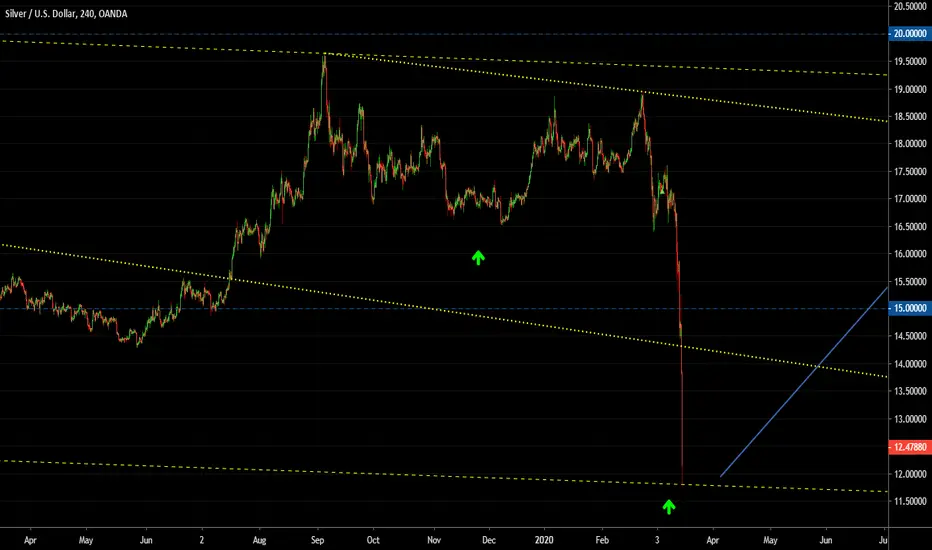
Task: Select the blue 15.00000 price tag
Action: (x=910, y=308)
